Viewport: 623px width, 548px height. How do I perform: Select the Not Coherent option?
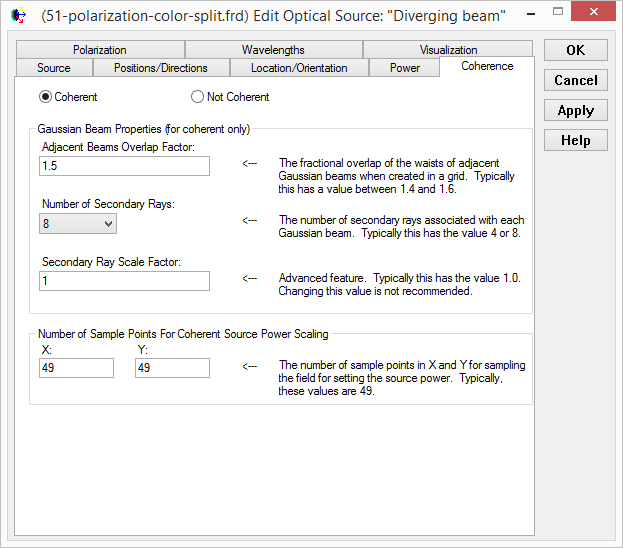tap(197, 97)
